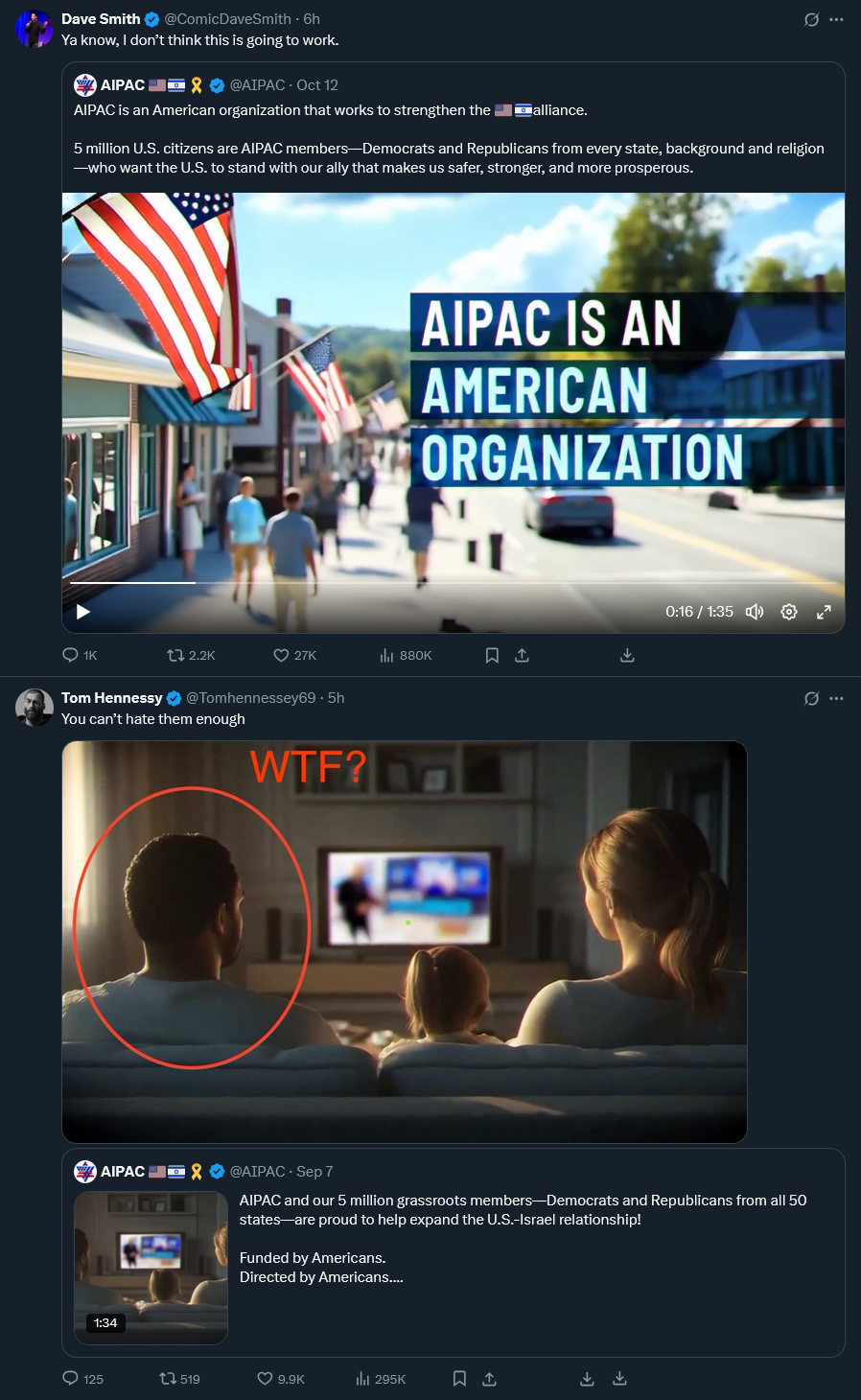Bookmark Dave Smith's post
This screenshot has width=861, height=1400.
point(492,656)
